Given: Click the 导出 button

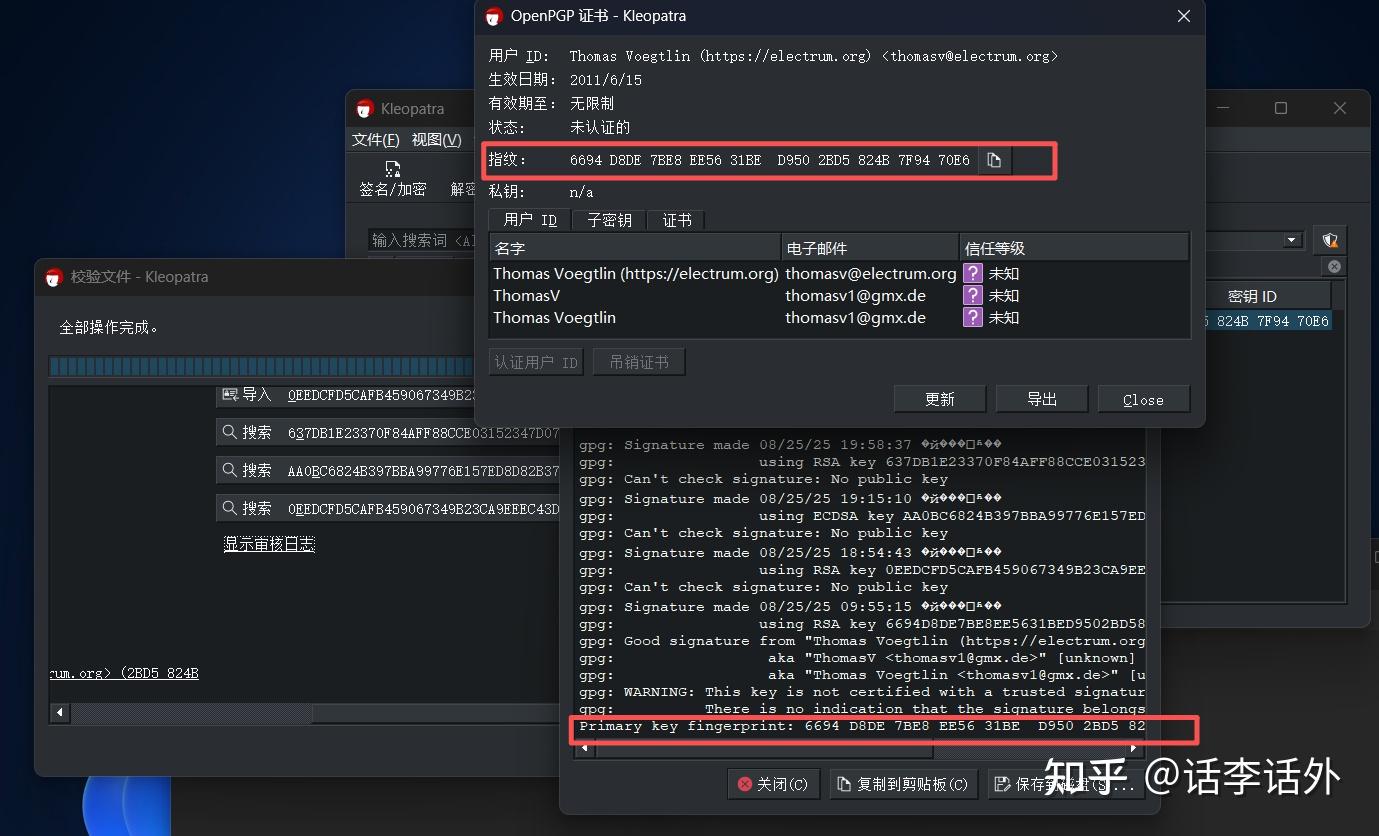Looking at the screenshot, I should (x=1042, y=399).
